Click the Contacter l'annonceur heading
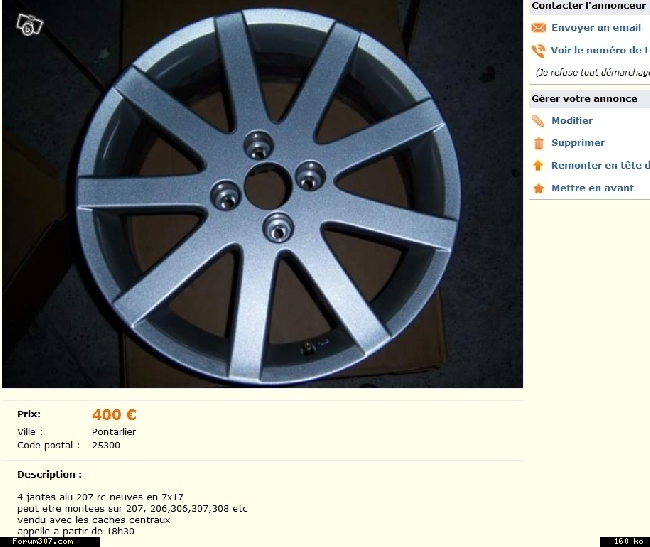The width and height of the screenshot is (650, 547). pyautogui.click(x=589, y=6)
